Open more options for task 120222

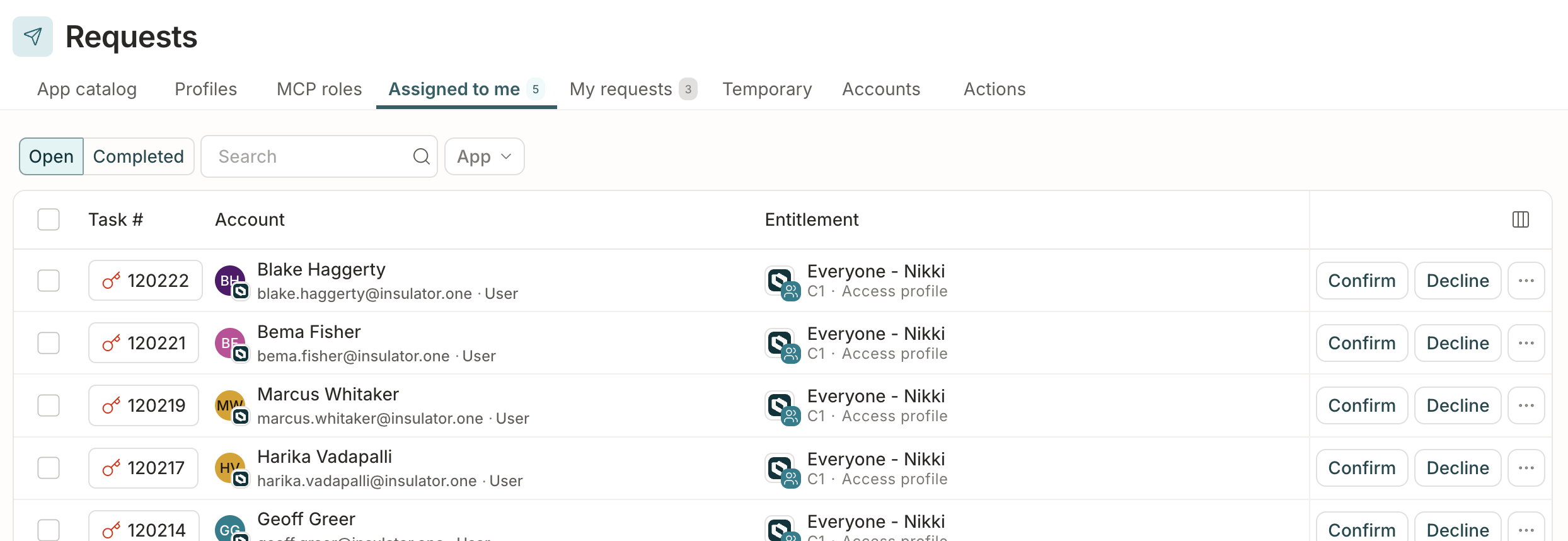pyautogui.click(x=1526, y=281)
